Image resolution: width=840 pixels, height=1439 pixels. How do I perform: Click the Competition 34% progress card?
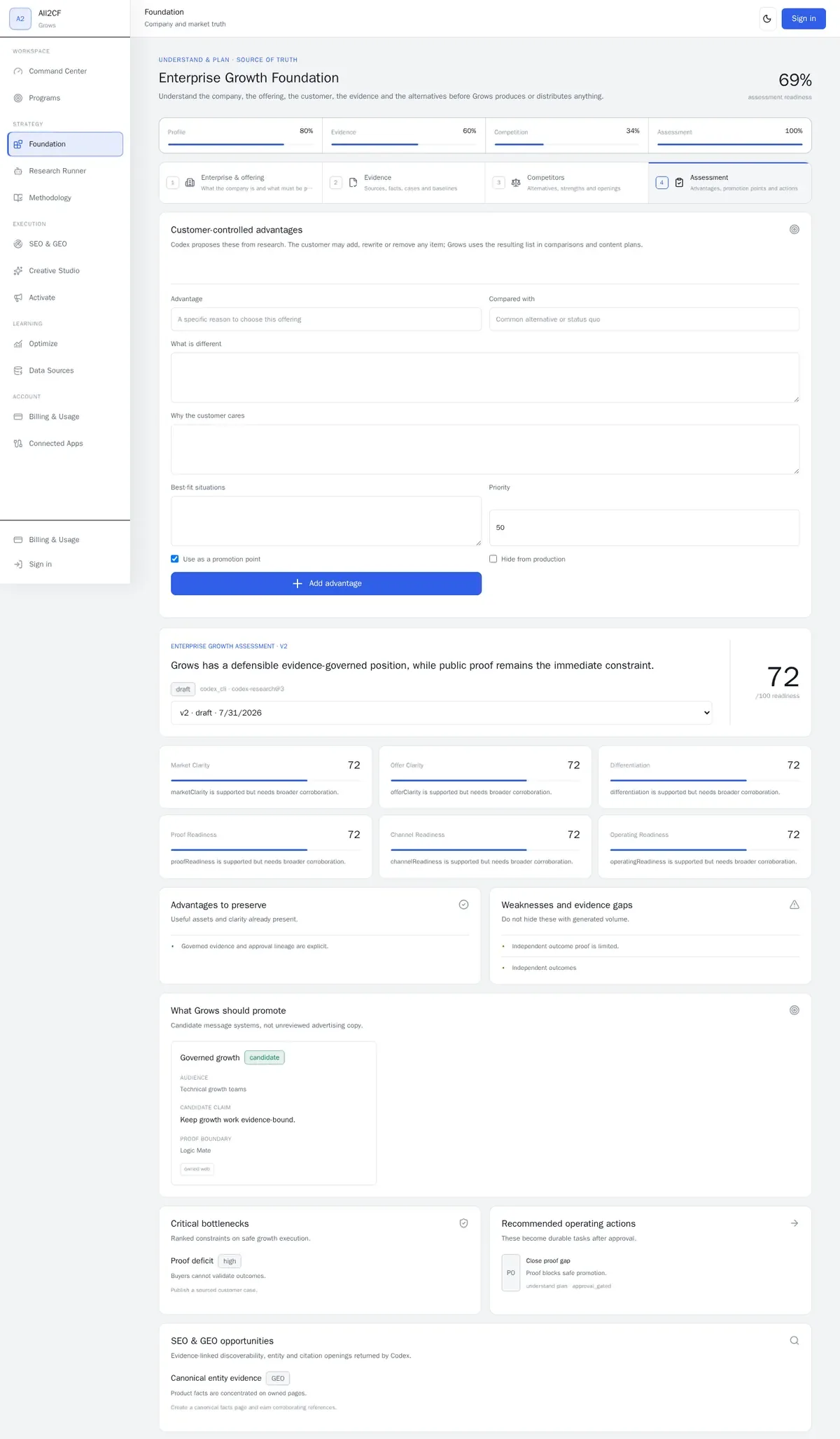[567, 135]
